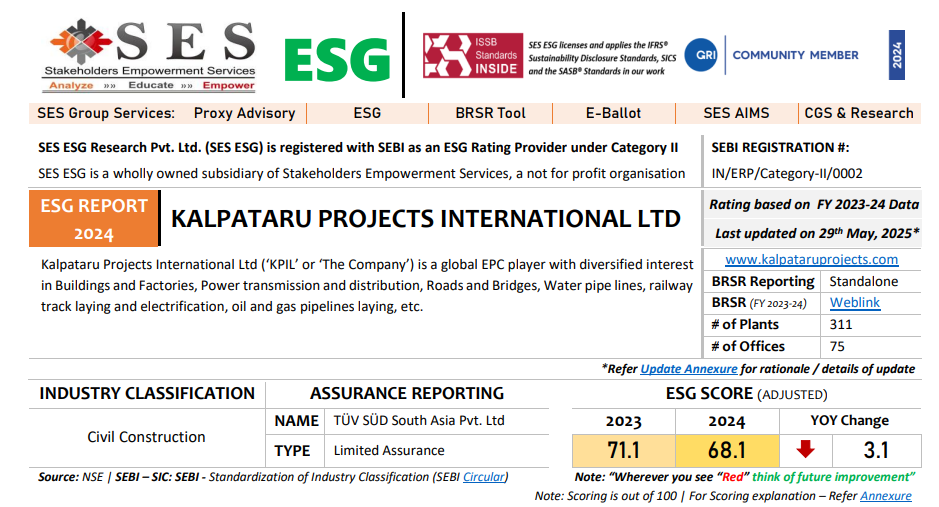Click 'Rating based on FY 2023-24 Data'
This screenshot has width=939, height=507.
tap(814, 205)
